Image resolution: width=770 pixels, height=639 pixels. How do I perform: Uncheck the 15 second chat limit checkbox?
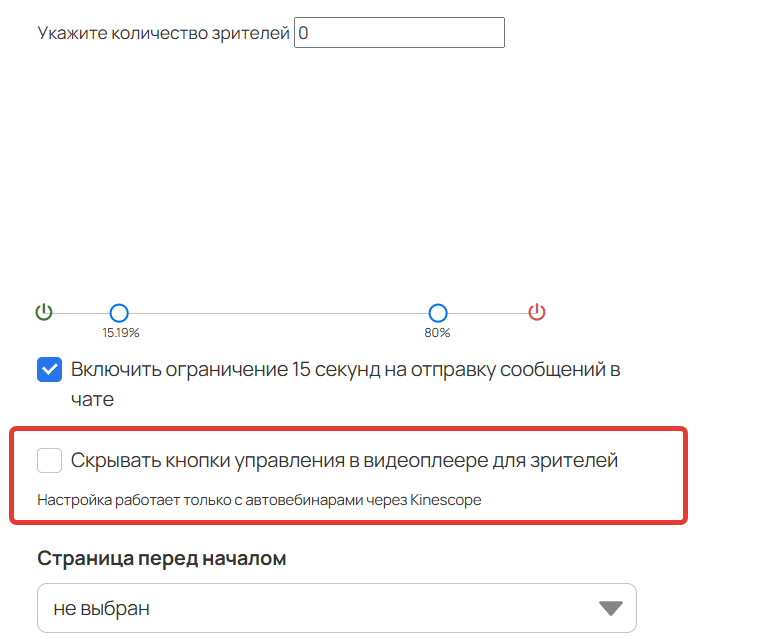click(x=50, y=369)
